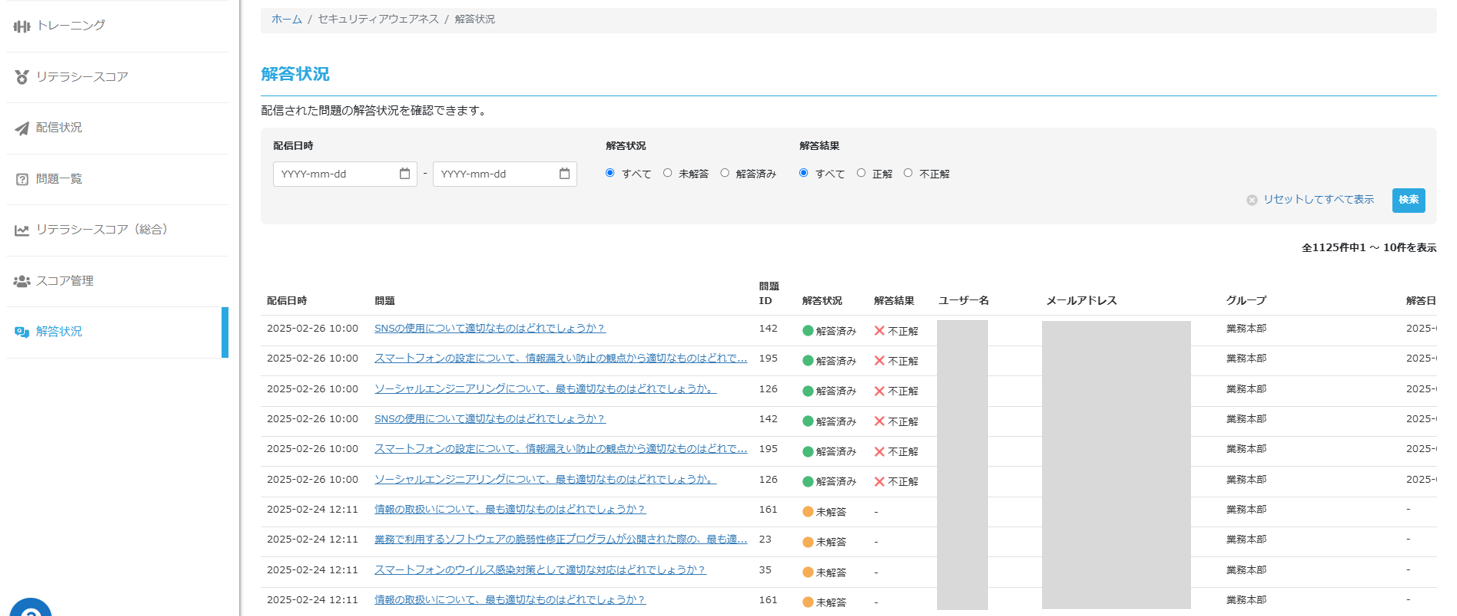
Task: Click the description 配信された問題の解答状況を確認できます。
Action: tap(374, 111)
